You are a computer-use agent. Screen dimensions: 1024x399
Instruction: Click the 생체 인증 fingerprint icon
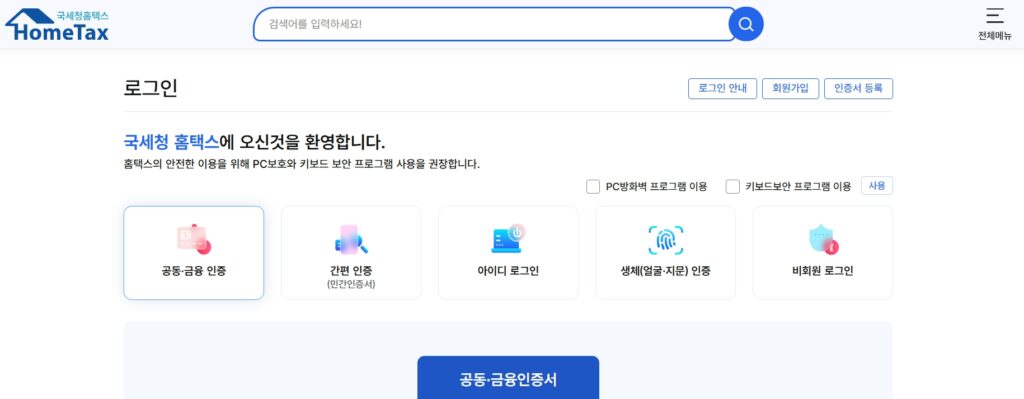[x=665, y=240]
